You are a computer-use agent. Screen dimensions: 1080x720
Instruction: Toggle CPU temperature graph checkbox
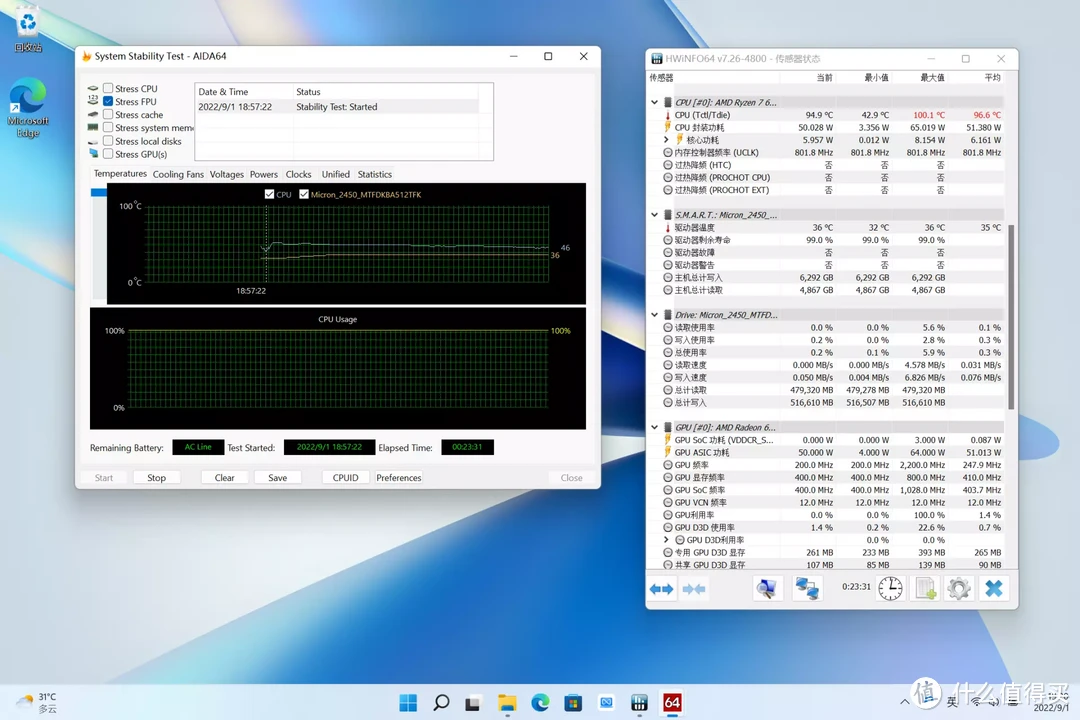coord(269,194)
